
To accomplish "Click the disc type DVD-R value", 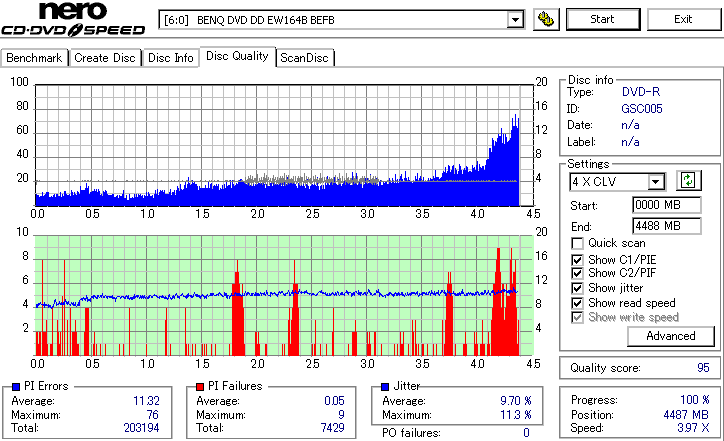I will click(641, 92).
